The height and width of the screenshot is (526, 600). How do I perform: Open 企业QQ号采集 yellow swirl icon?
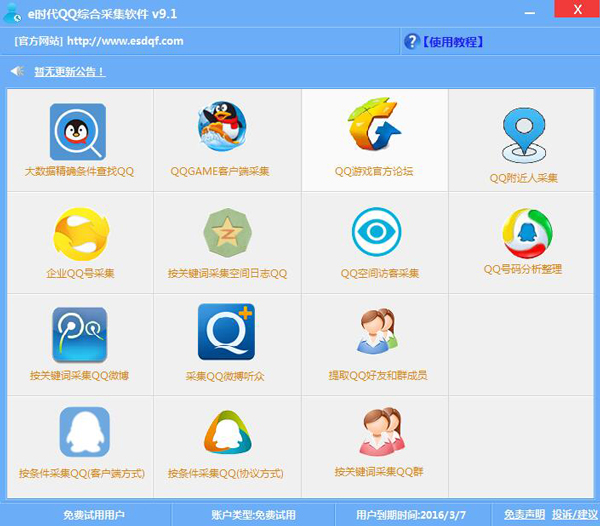pyautogui.click(x=81, y=234)
